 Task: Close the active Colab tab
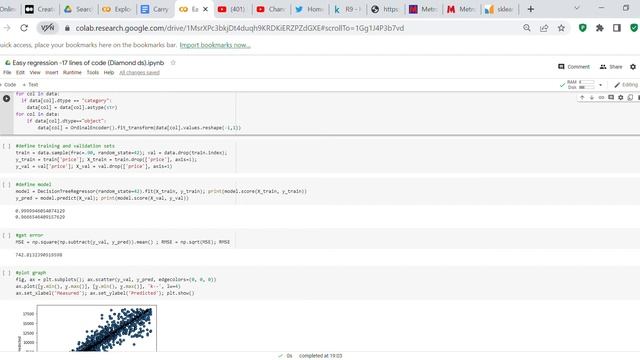205,9
